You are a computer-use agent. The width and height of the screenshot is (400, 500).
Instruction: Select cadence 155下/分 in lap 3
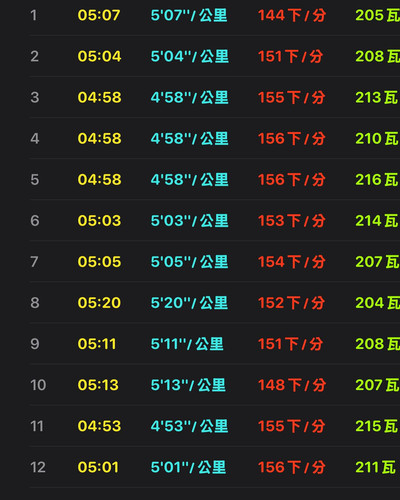(x=291, y=97)
